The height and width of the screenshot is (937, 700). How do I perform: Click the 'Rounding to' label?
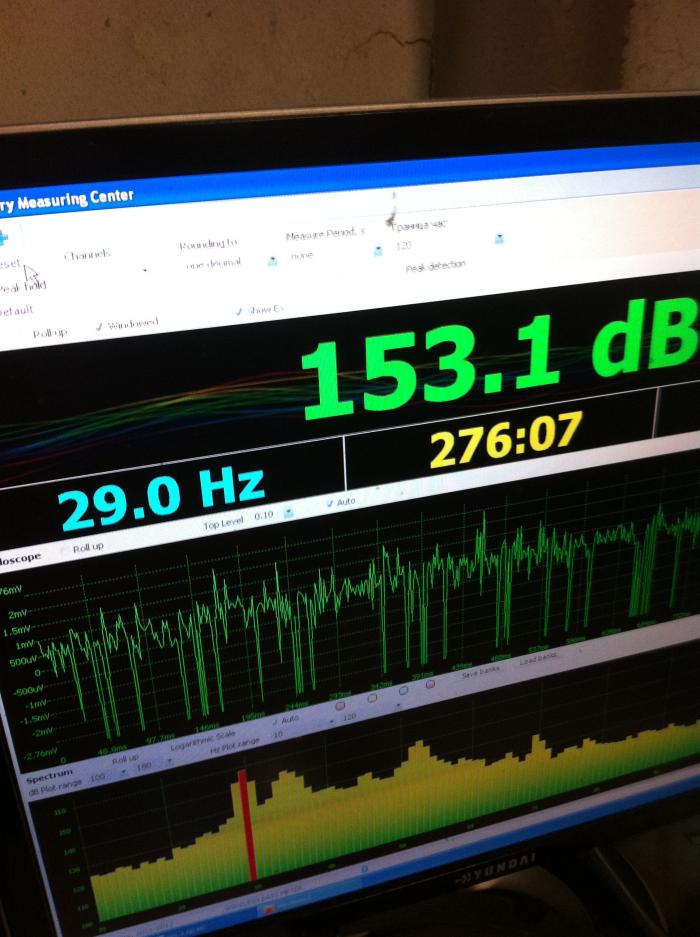click(x=208, y=244)
